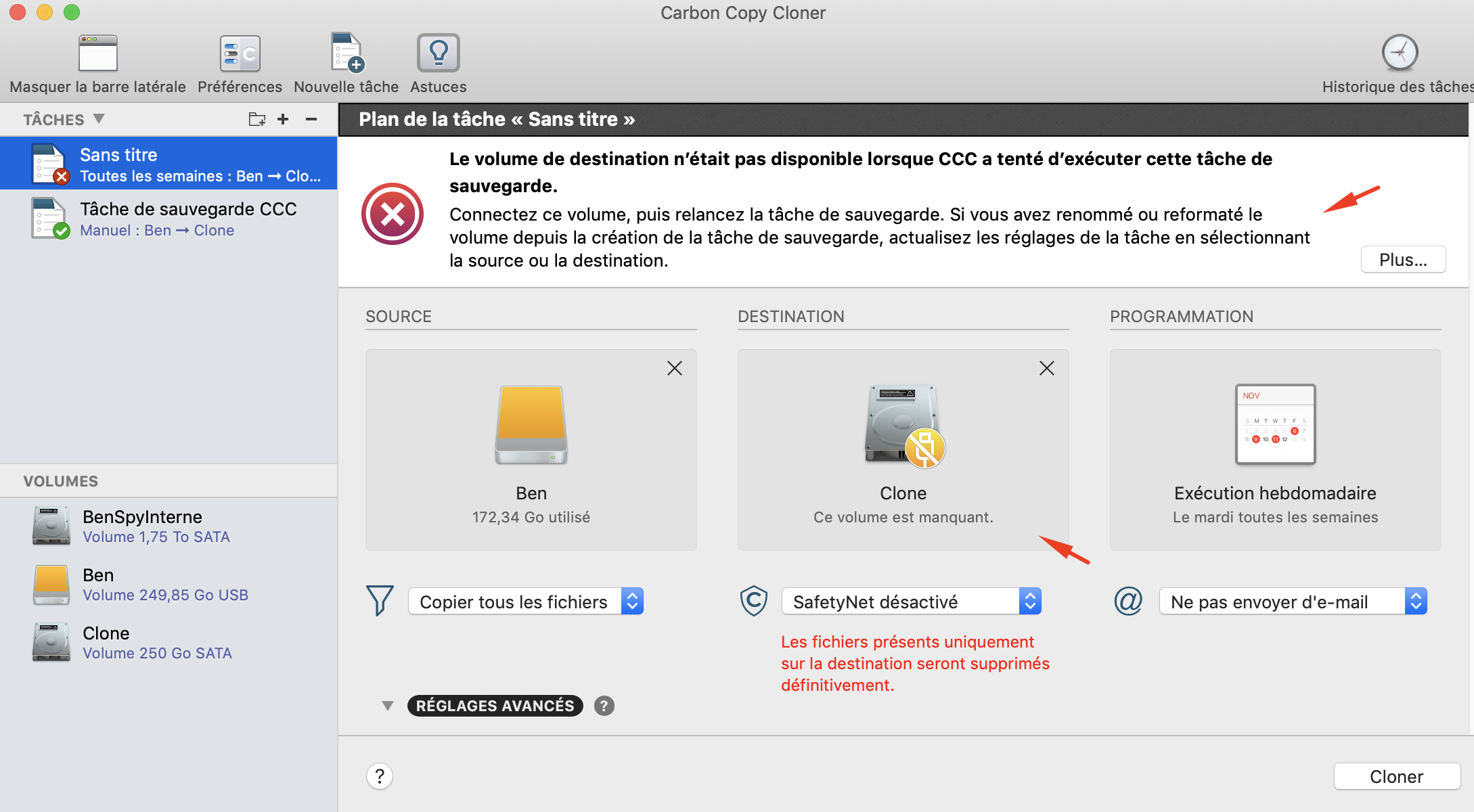Click the BenSpyInterne volume entry
This screenshot has width=1474, height=812.
(169, 526)
